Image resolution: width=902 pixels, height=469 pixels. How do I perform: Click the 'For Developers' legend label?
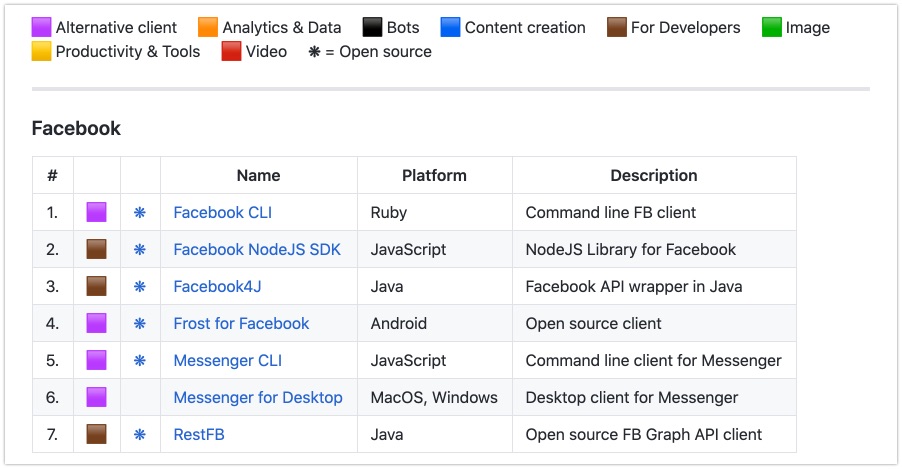tap(686, 28)
